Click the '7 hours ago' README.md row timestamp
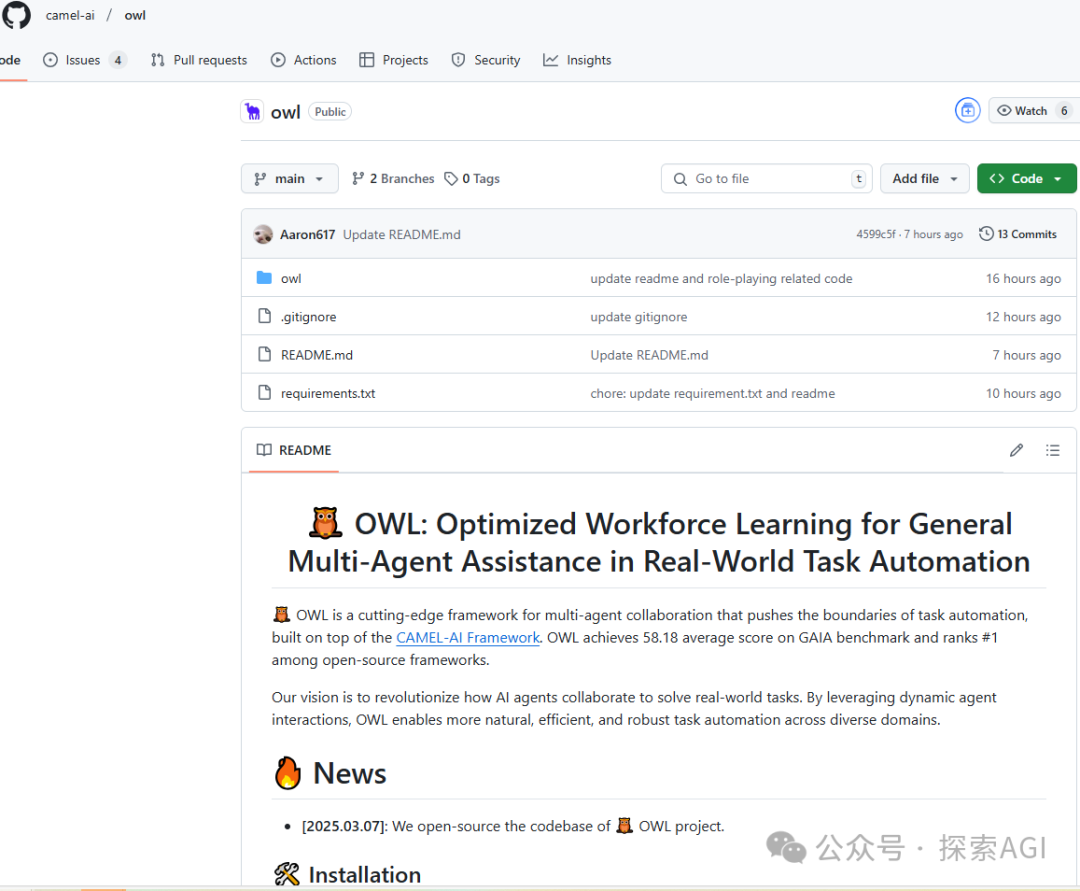1080x891 pixels. tap(1026, 355)
